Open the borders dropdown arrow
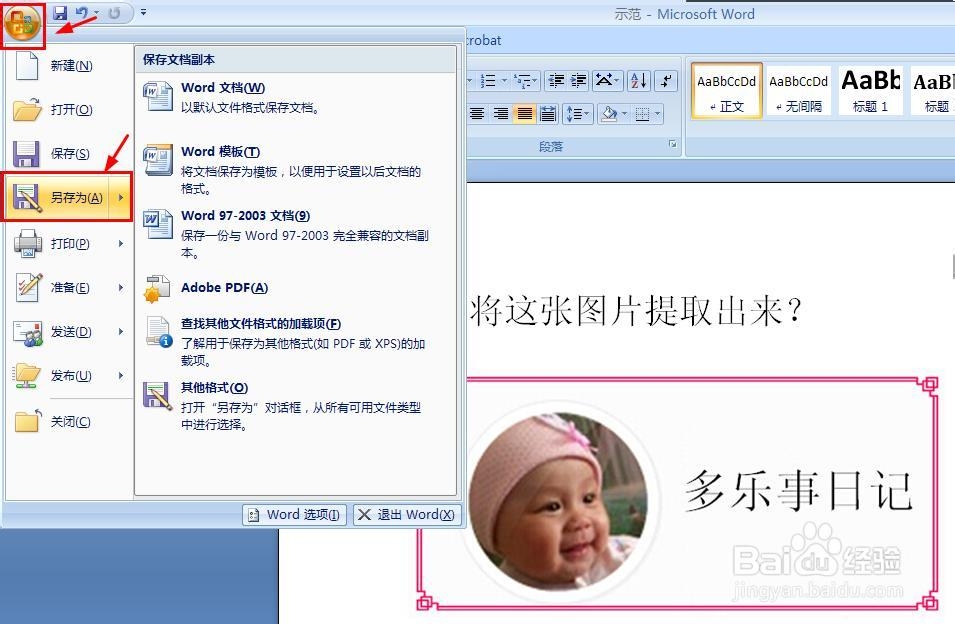The image size is (955, 624). pyautogui.click(x=658, y=114)
